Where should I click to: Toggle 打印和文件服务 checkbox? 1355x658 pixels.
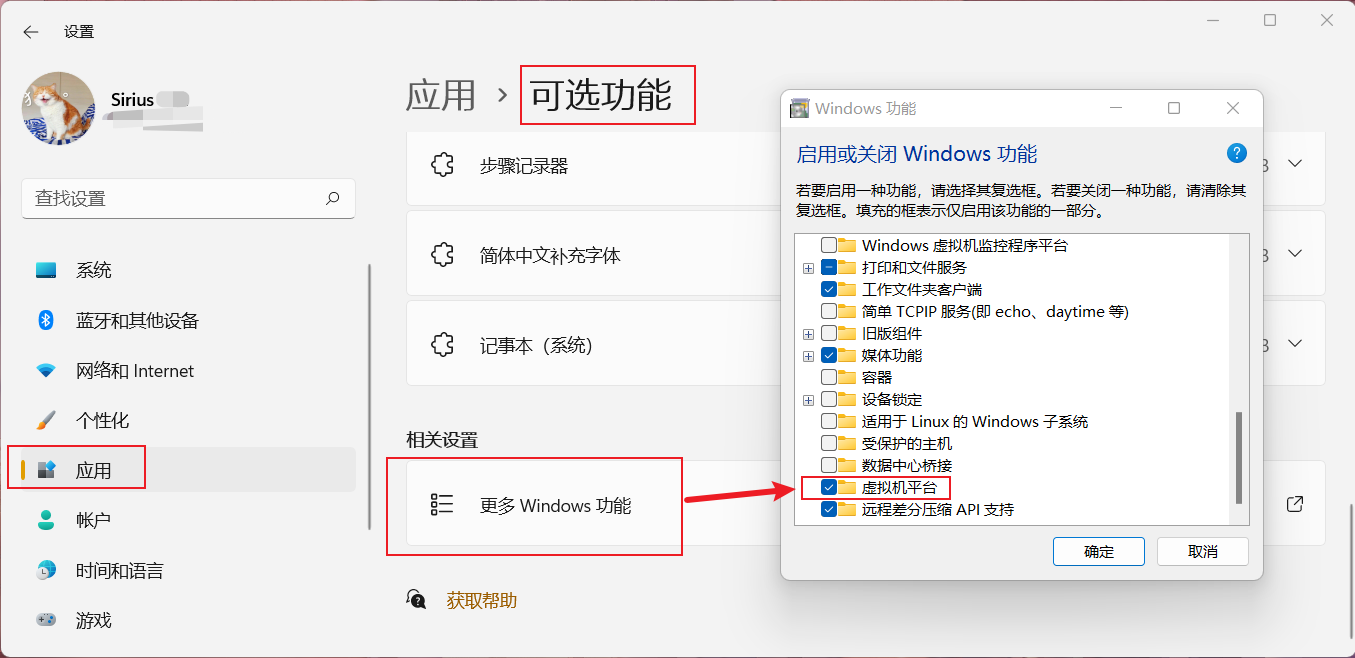coord(829,267)
